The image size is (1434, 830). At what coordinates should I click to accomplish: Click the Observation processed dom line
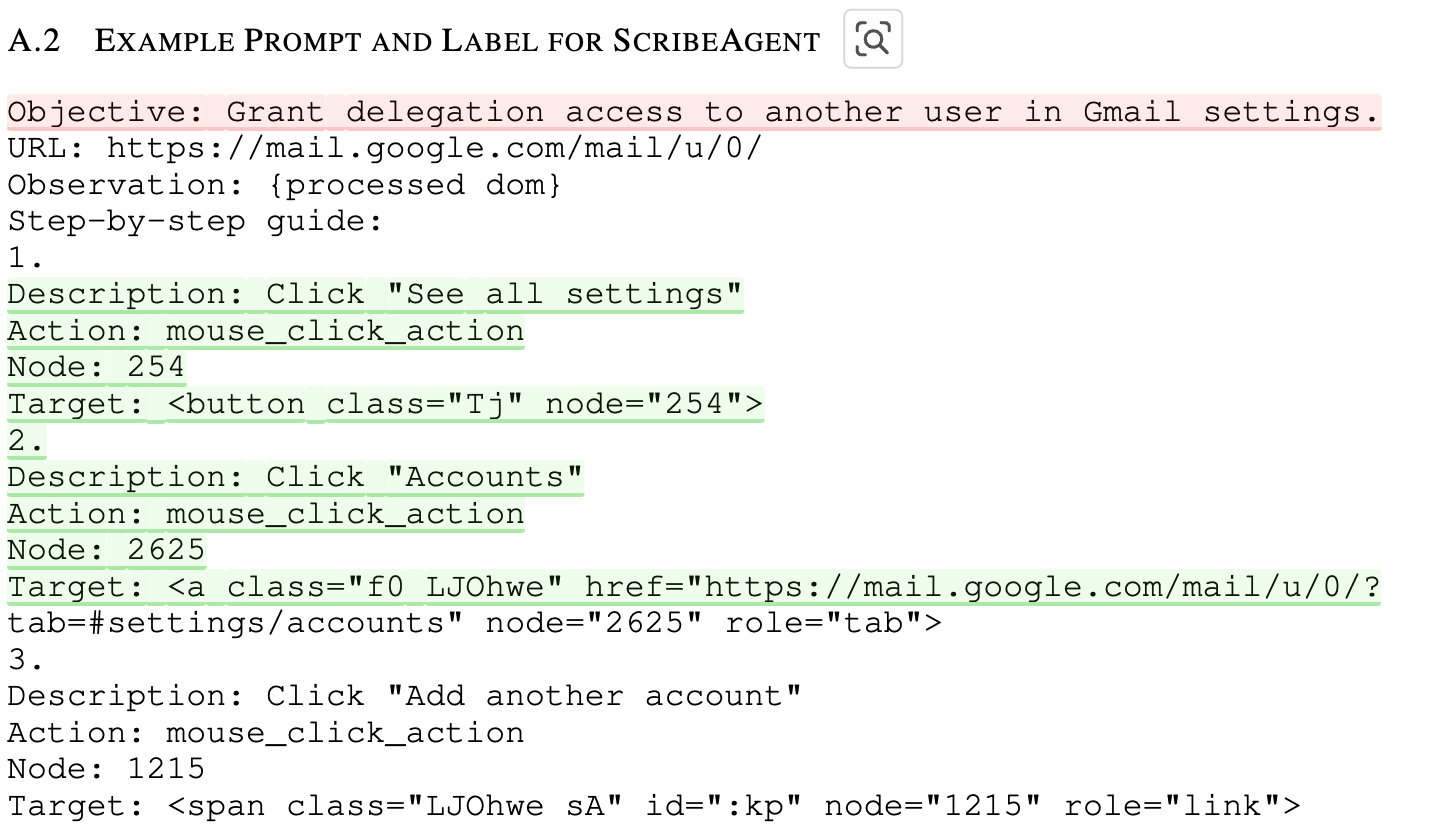pyautogui.click(x=285, y=185)
